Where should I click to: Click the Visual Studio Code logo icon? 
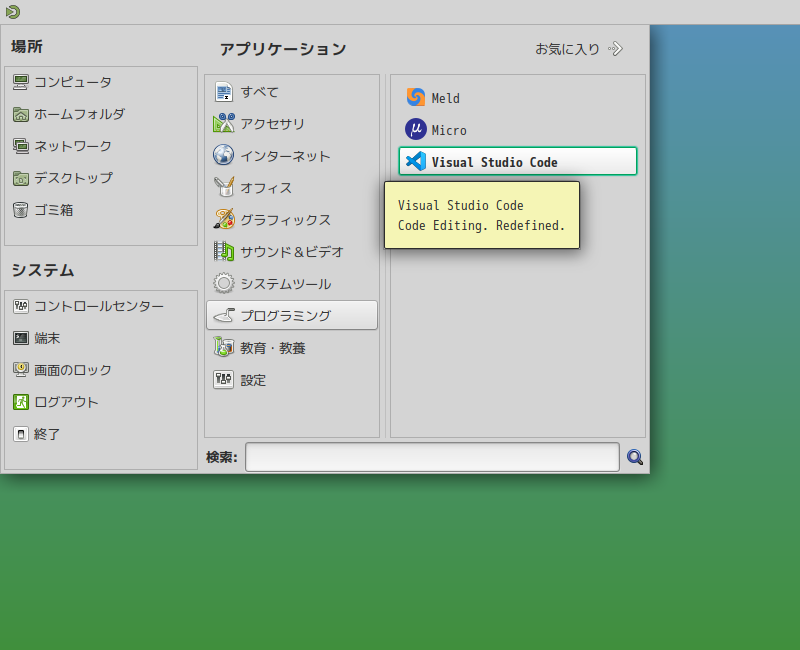click(416, 162)
